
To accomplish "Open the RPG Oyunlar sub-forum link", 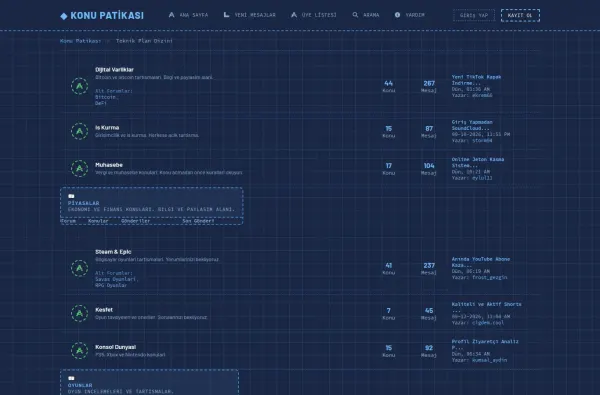I will click(x=111, y=286).
